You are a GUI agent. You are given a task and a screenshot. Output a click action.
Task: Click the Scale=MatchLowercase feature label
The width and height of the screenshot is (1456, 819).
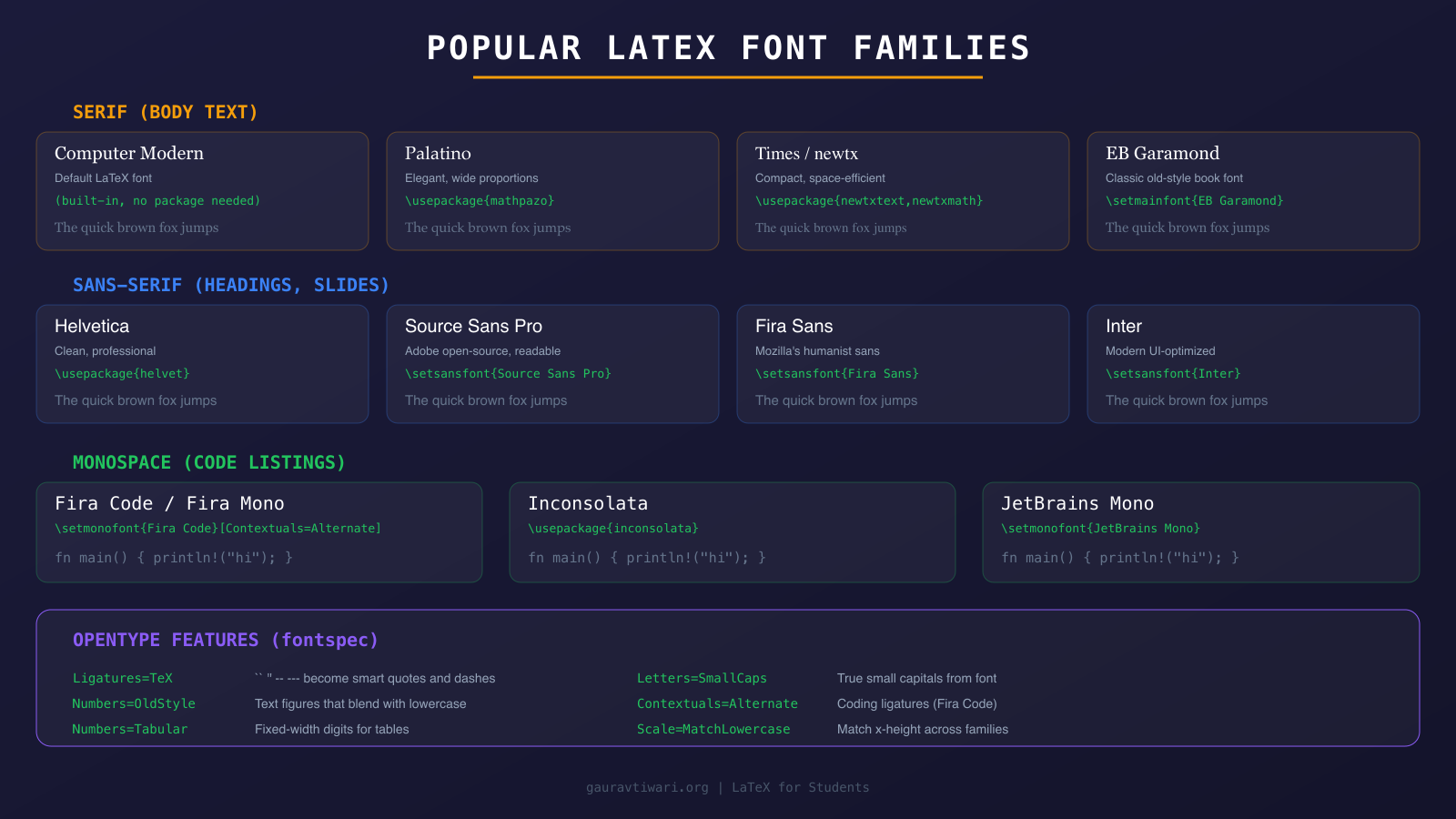pos(713,729)
